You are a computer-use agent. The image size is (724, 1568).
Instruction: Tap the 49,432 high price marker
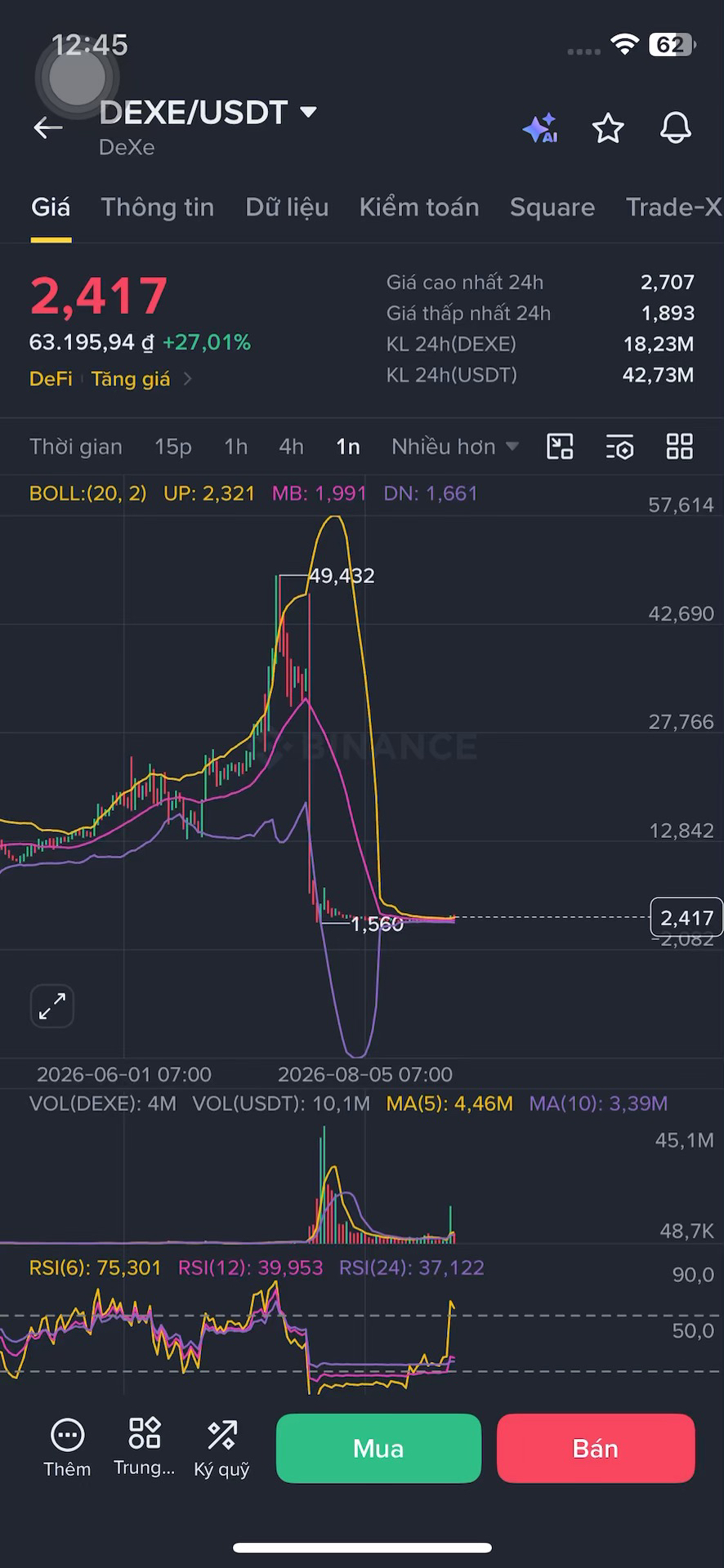pos(342,576)
